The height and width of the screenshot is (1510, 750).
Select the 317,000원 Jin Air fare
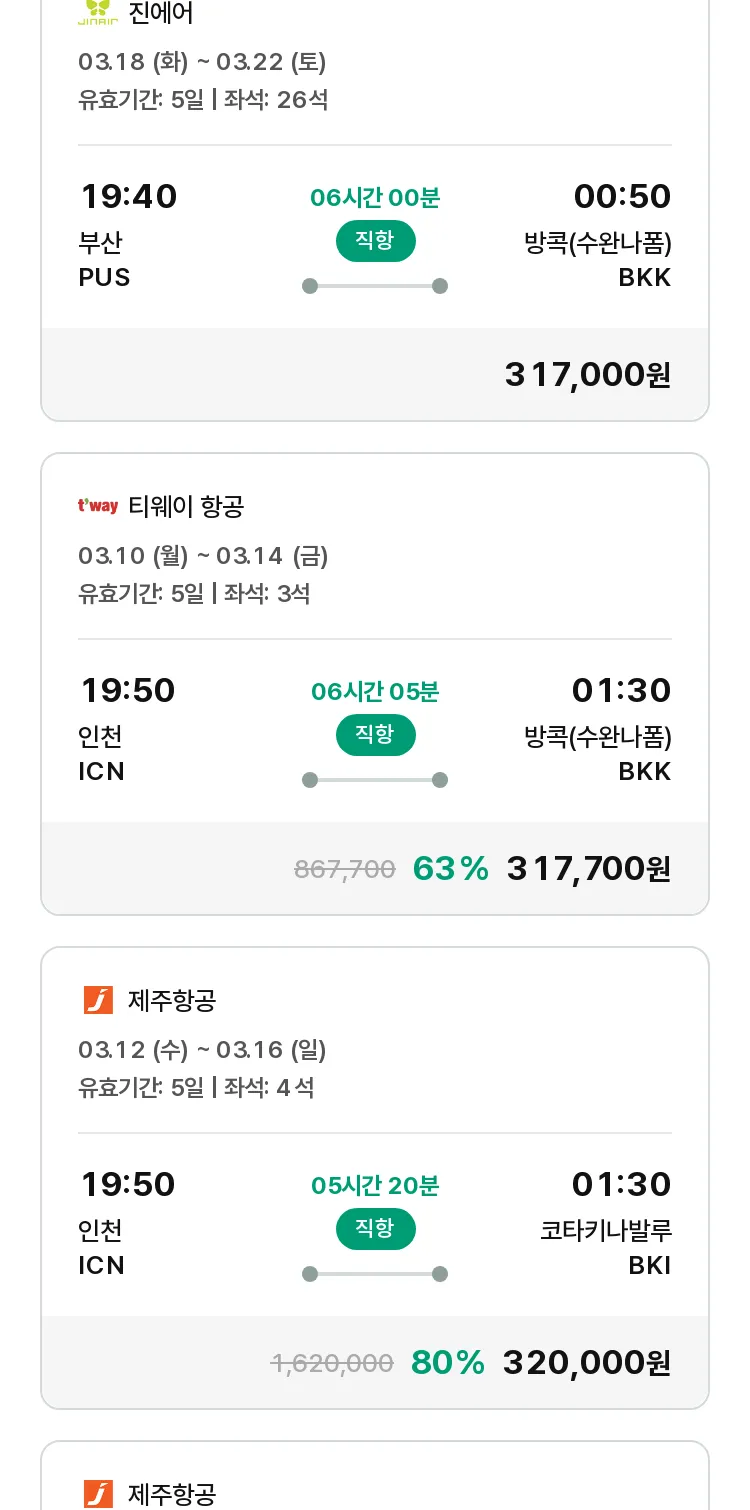coord(587,375)
